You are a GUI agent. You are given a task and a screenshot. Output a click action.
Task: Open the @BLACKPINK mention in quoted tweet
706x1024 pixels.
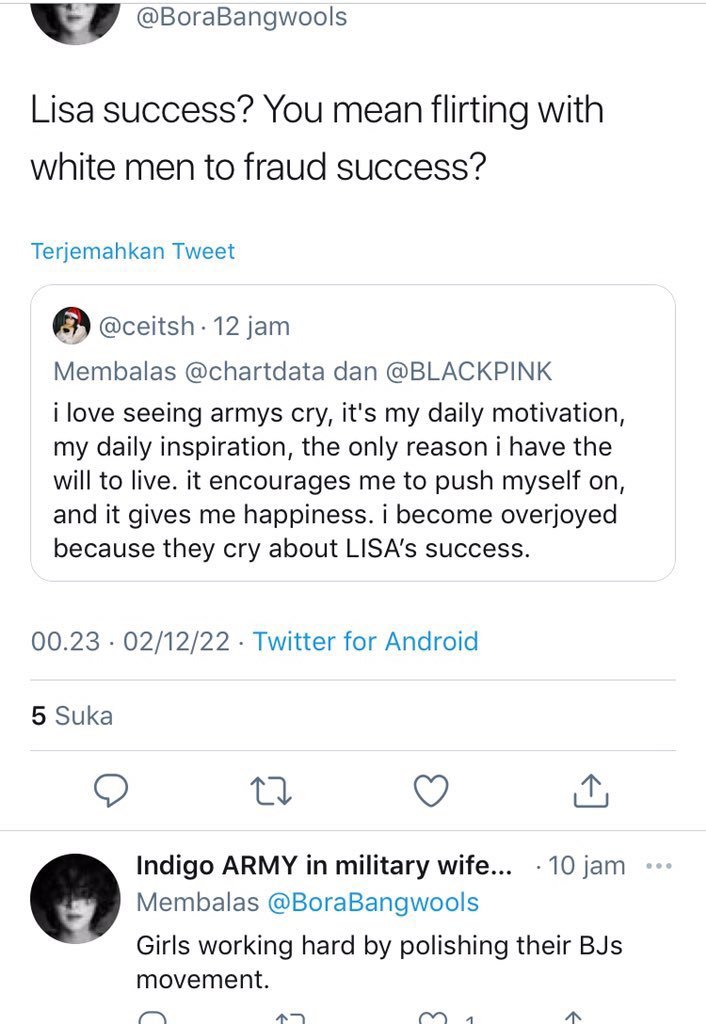(x=468, y=372)
